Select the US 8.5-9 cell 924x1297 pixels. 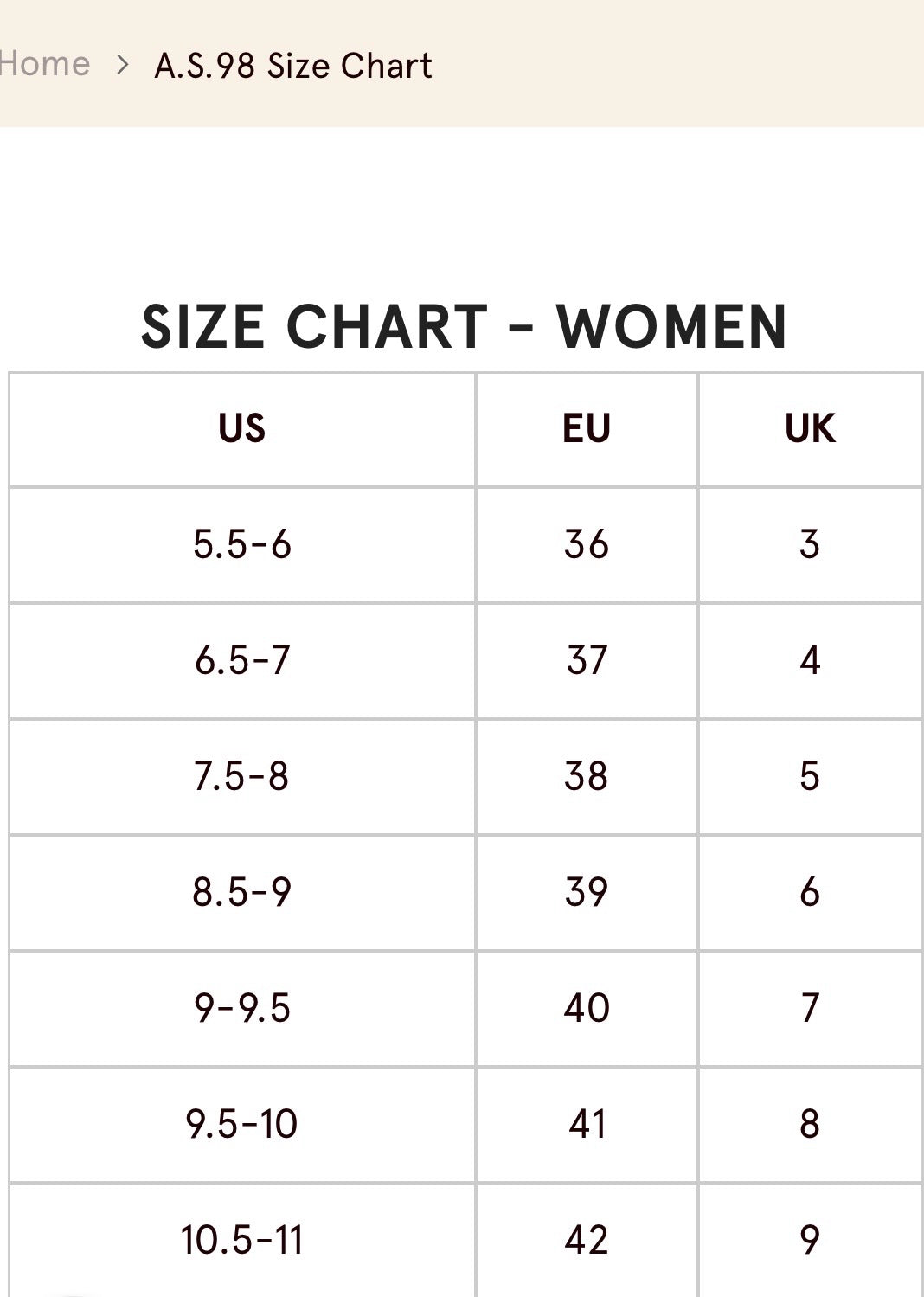click(242, 893)
